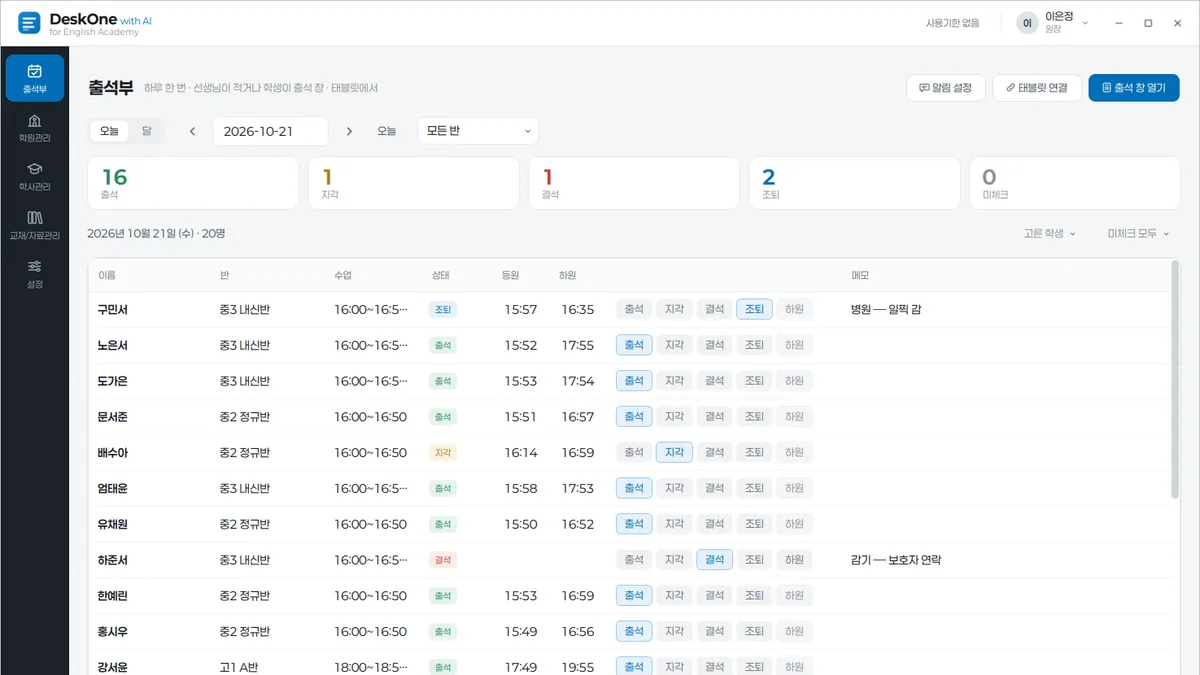
Task: Jump to 오늘 next to date arrows
Action: point(386,131)
